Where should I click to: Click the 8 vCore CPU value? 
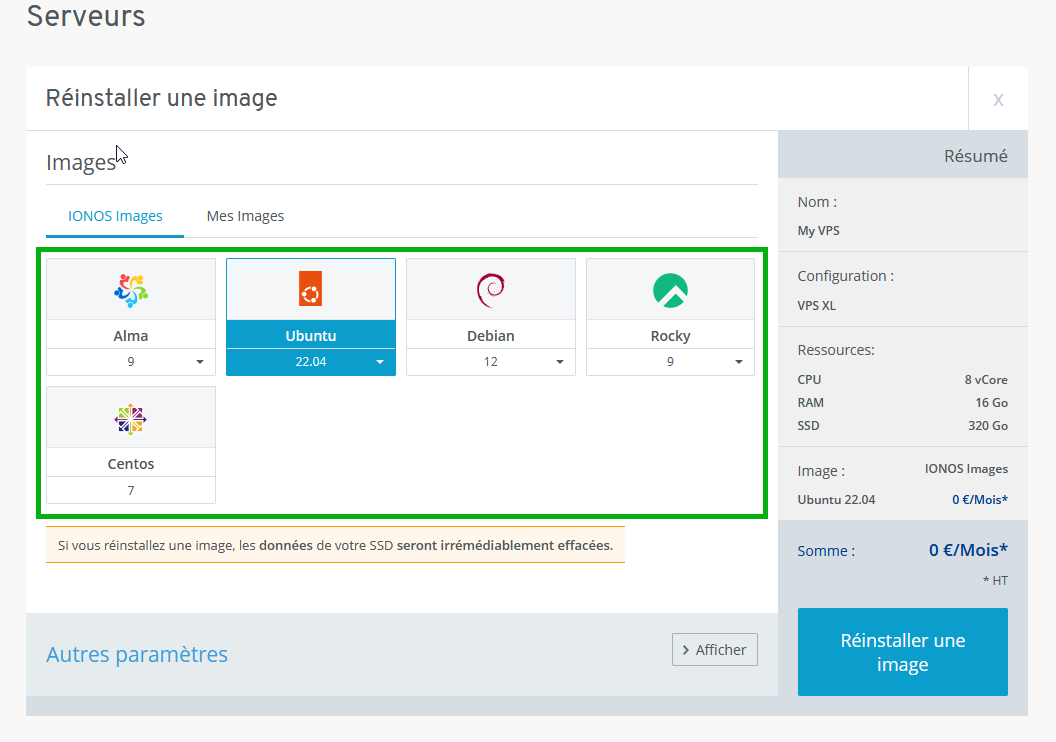[986, 380]
